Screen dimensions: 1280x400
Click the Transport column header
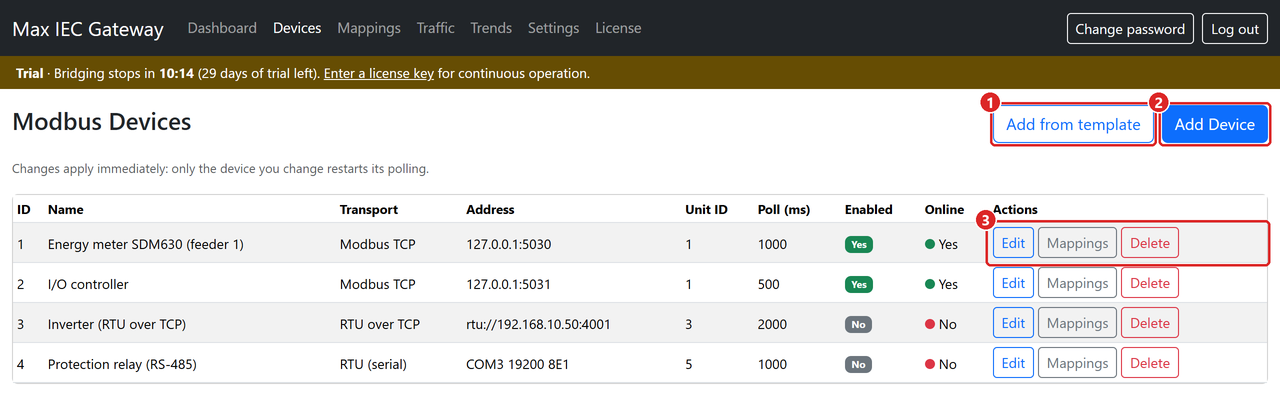click(369, 210)
